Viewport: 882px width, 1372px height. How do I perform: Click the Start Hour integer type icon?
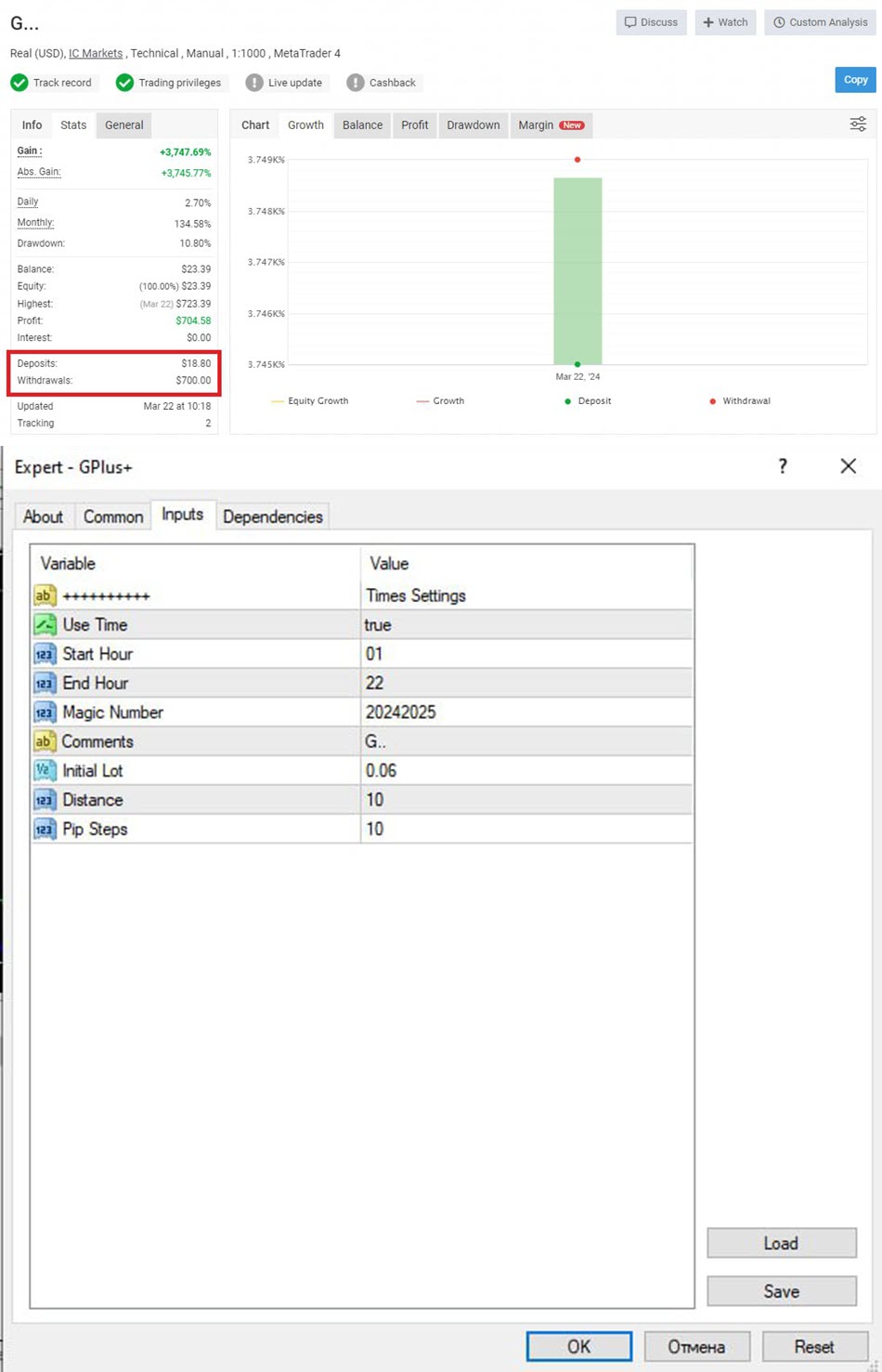(45, 654)
